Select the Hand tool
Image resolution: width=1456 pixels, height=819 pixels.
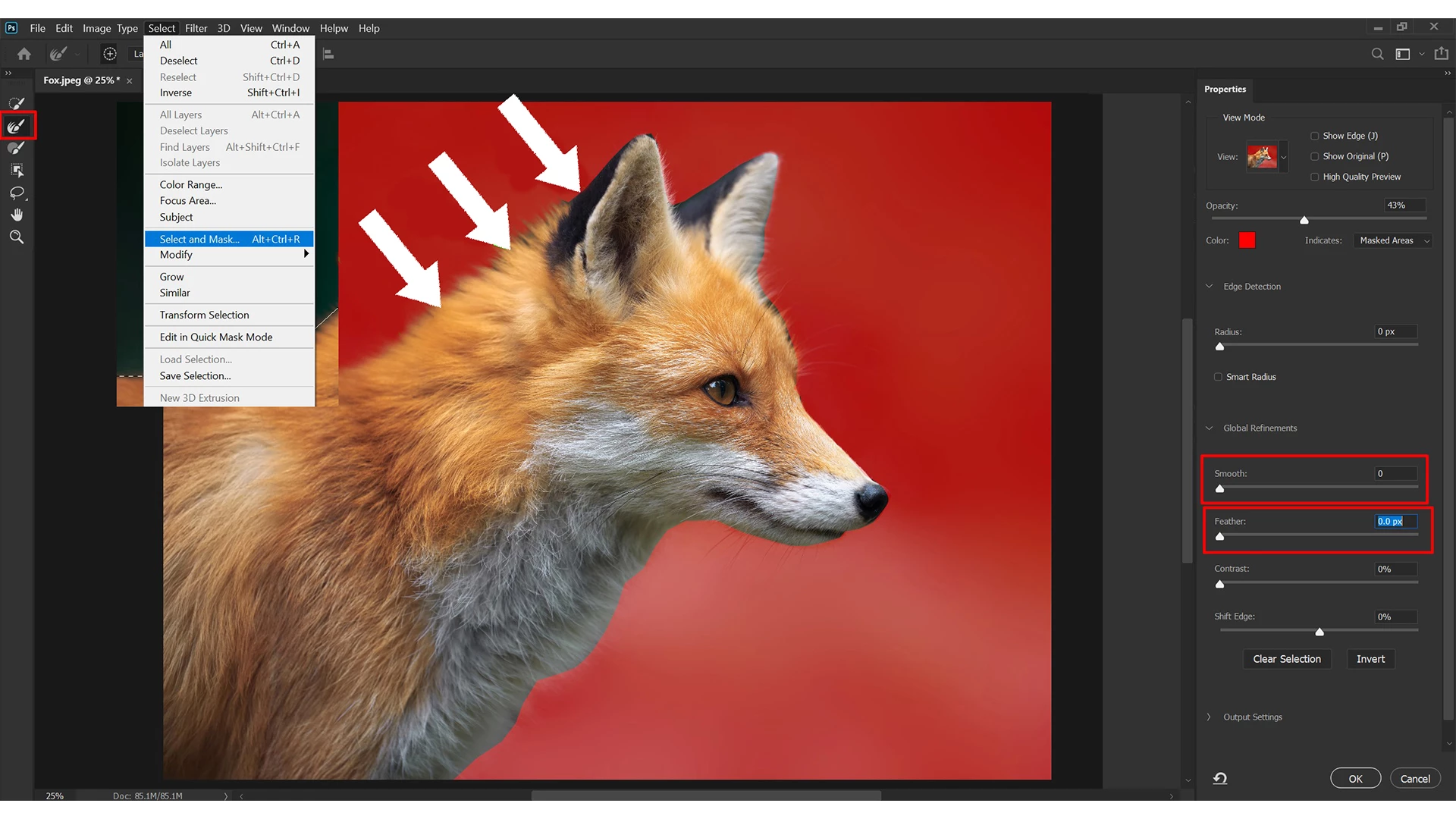click(x=17, y=215)
